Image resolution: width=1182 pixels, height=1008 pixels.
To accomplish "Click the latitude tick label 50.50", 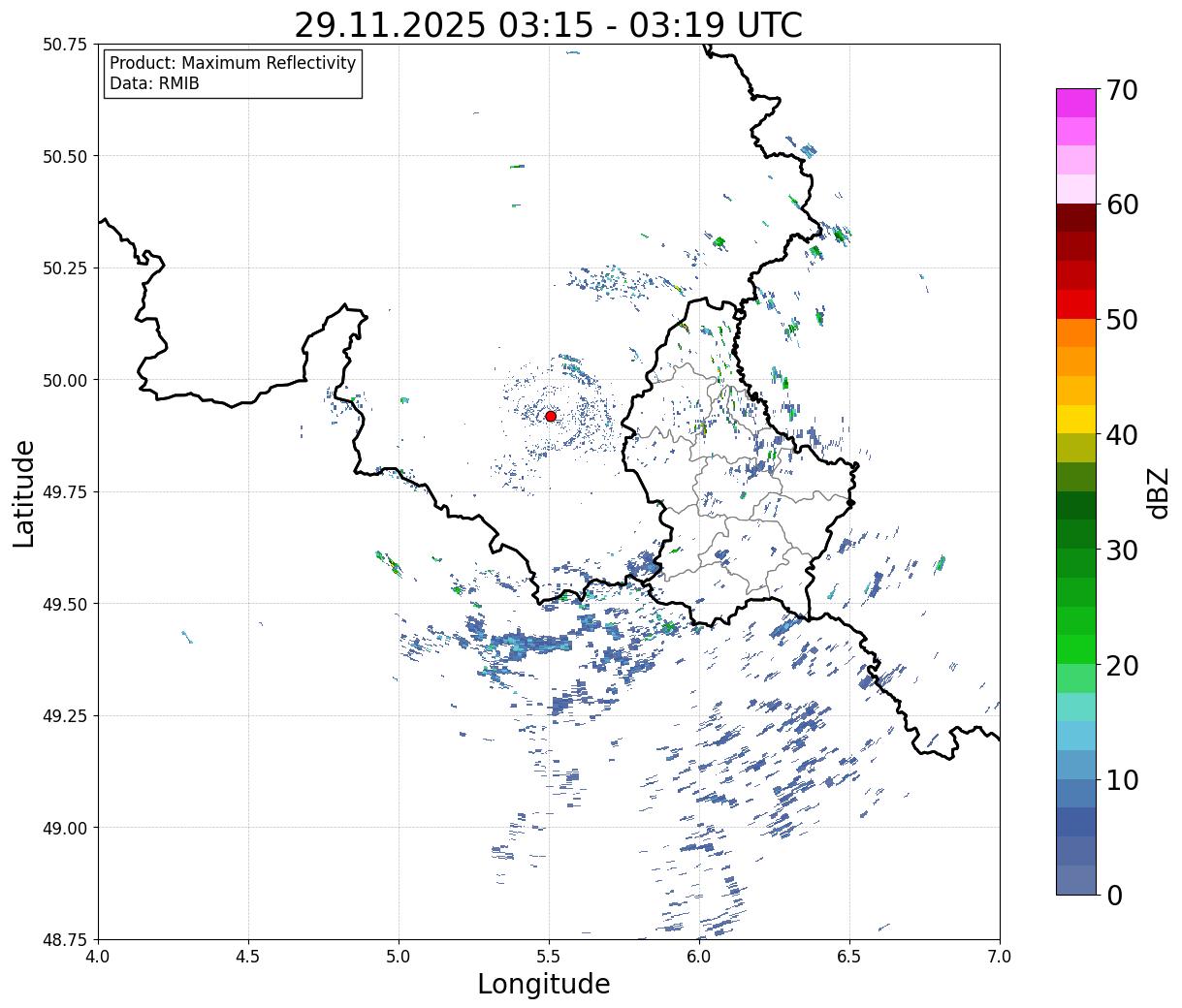I will click(65, 156).
